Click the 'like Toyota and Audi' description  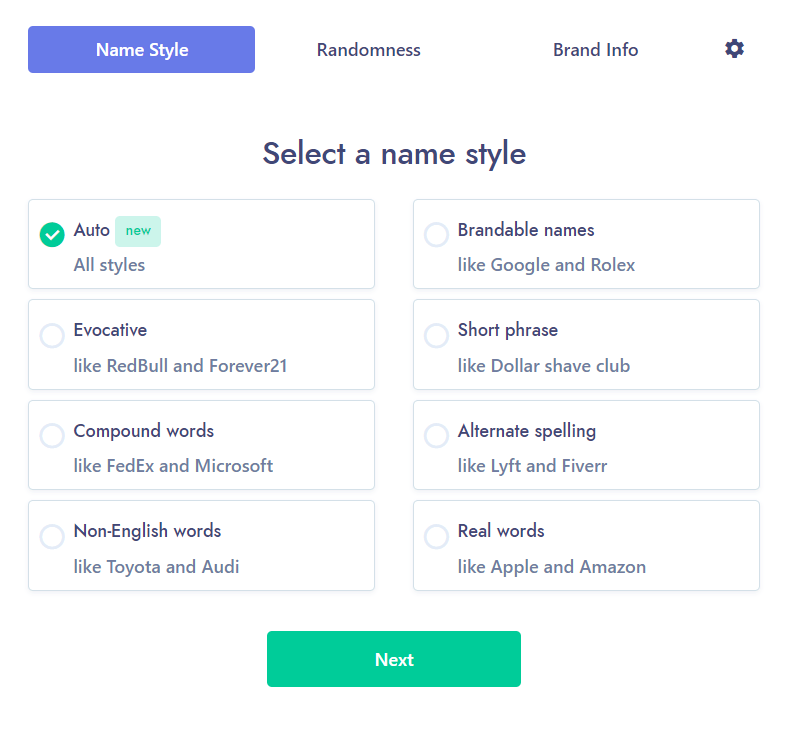(x=156, y=567)
